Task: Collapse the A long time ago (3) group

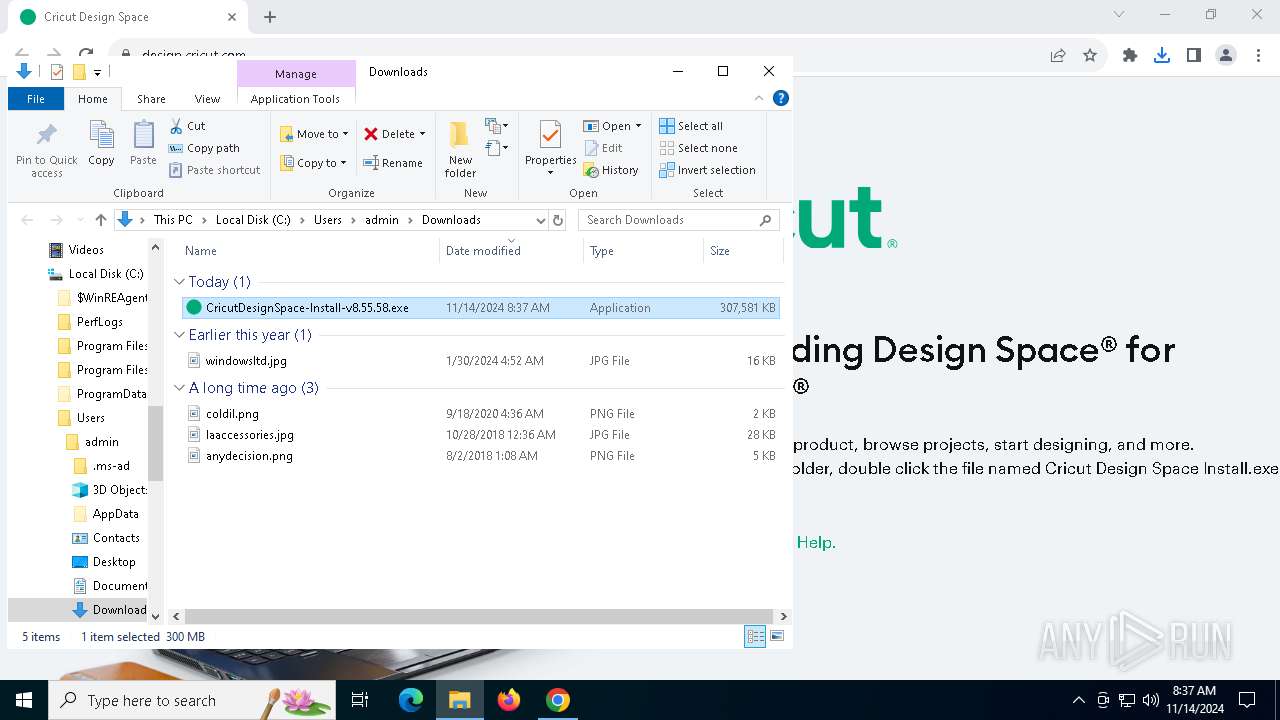Action: pos(179,388)
